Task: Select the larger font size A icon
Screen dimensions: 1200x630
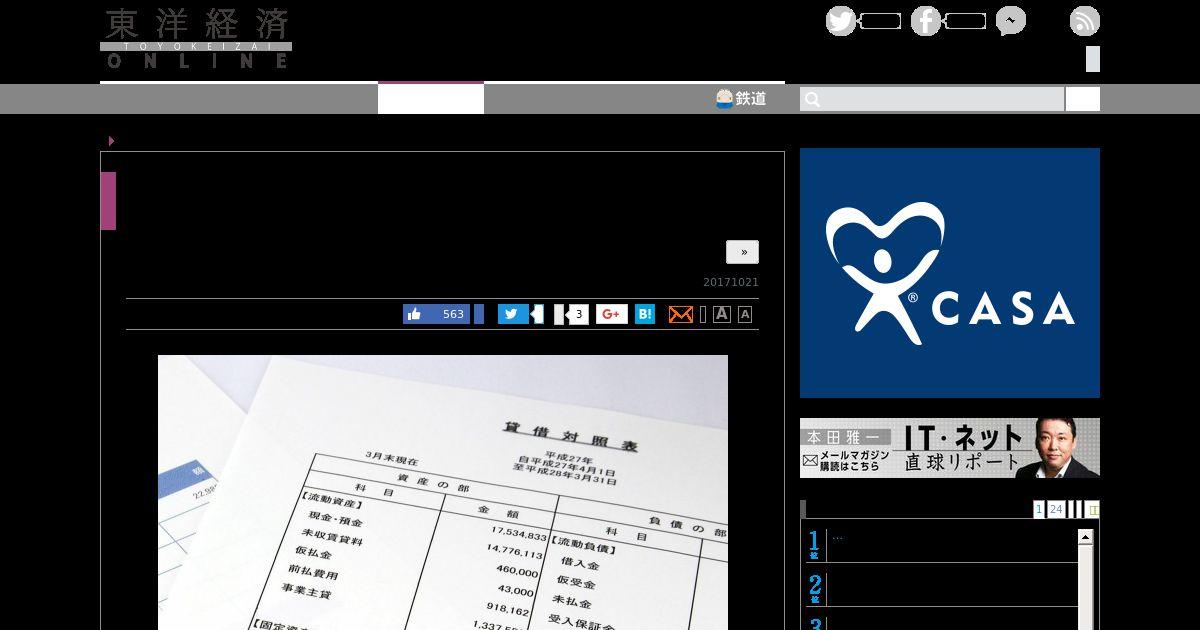Action: click(x=722, y=314)
